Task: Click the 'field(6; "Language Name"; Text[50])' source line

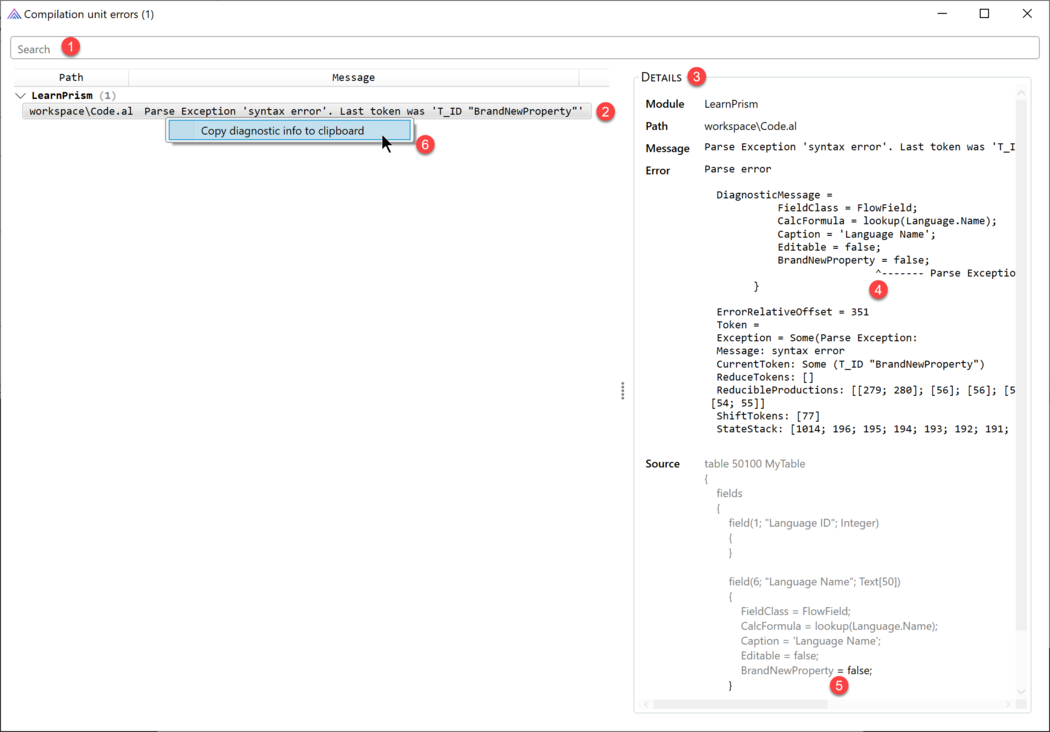Action: [x=815, y=581]
